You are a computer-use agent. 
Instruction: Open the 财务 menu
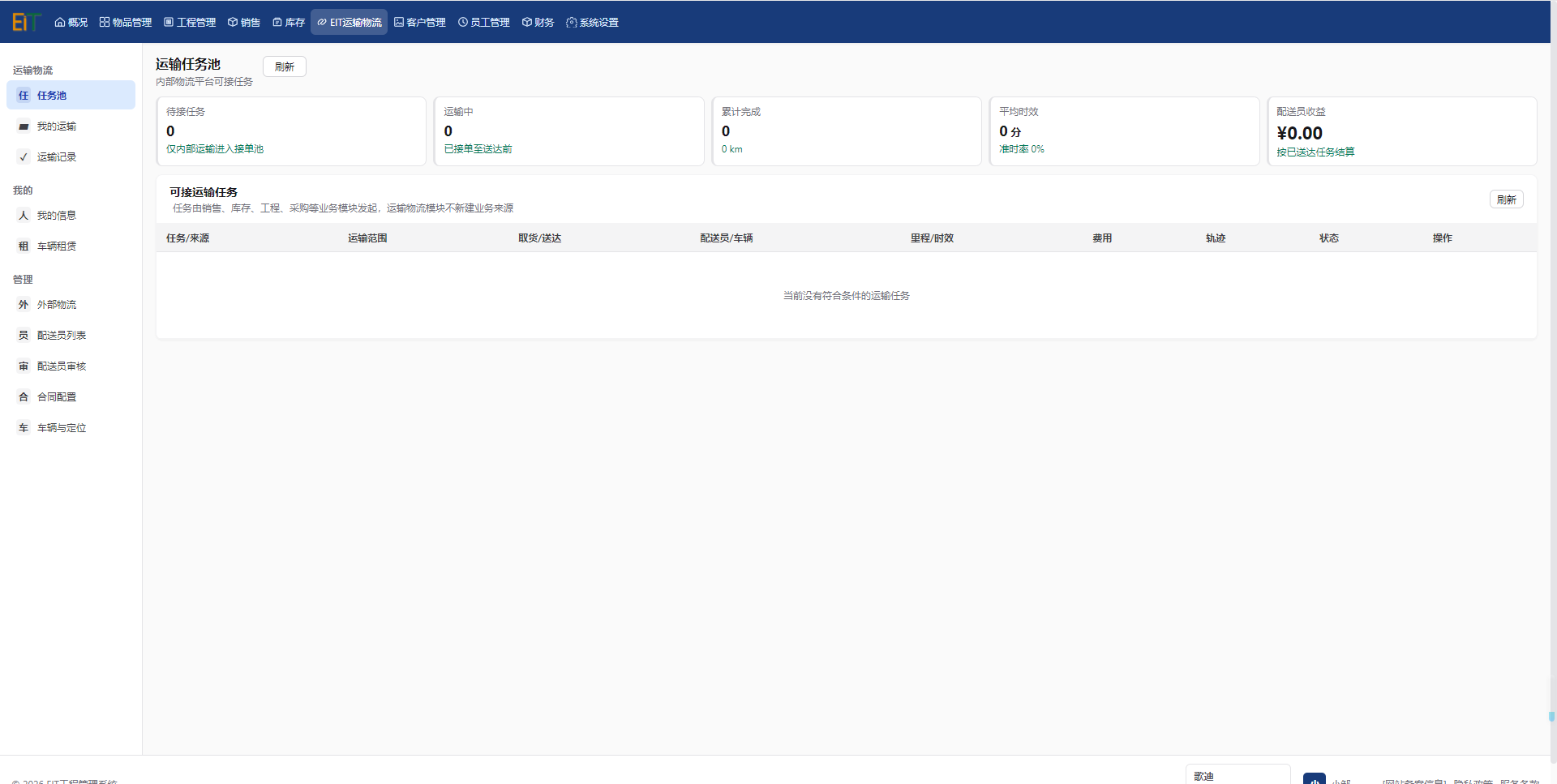(538, 22)
